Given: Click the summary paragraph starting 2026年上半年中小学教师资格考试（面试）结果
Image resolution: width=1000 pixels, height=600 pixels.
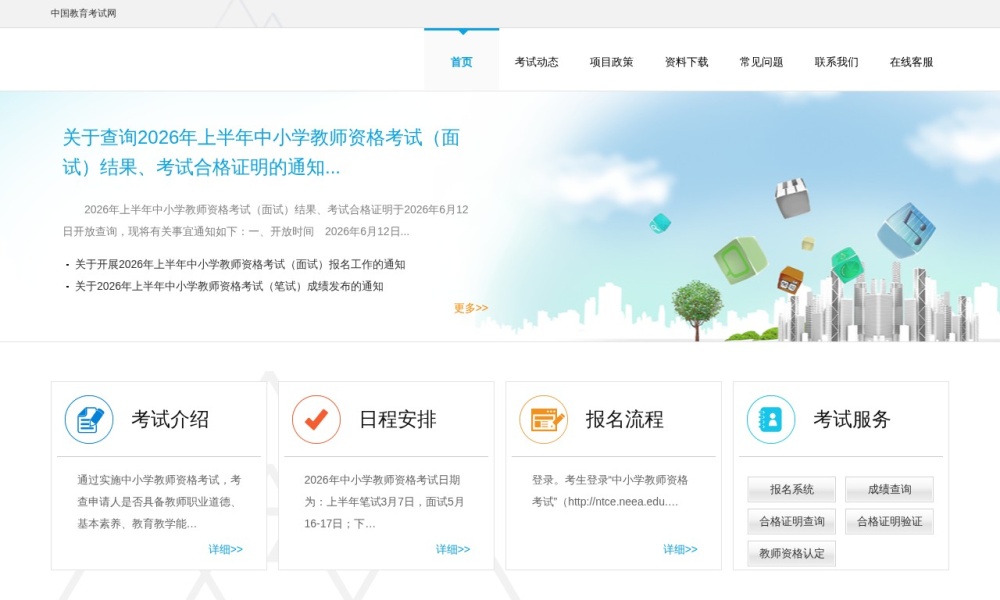Looking at the screenshot, I should pyautogui.click(x=265, y=221).
